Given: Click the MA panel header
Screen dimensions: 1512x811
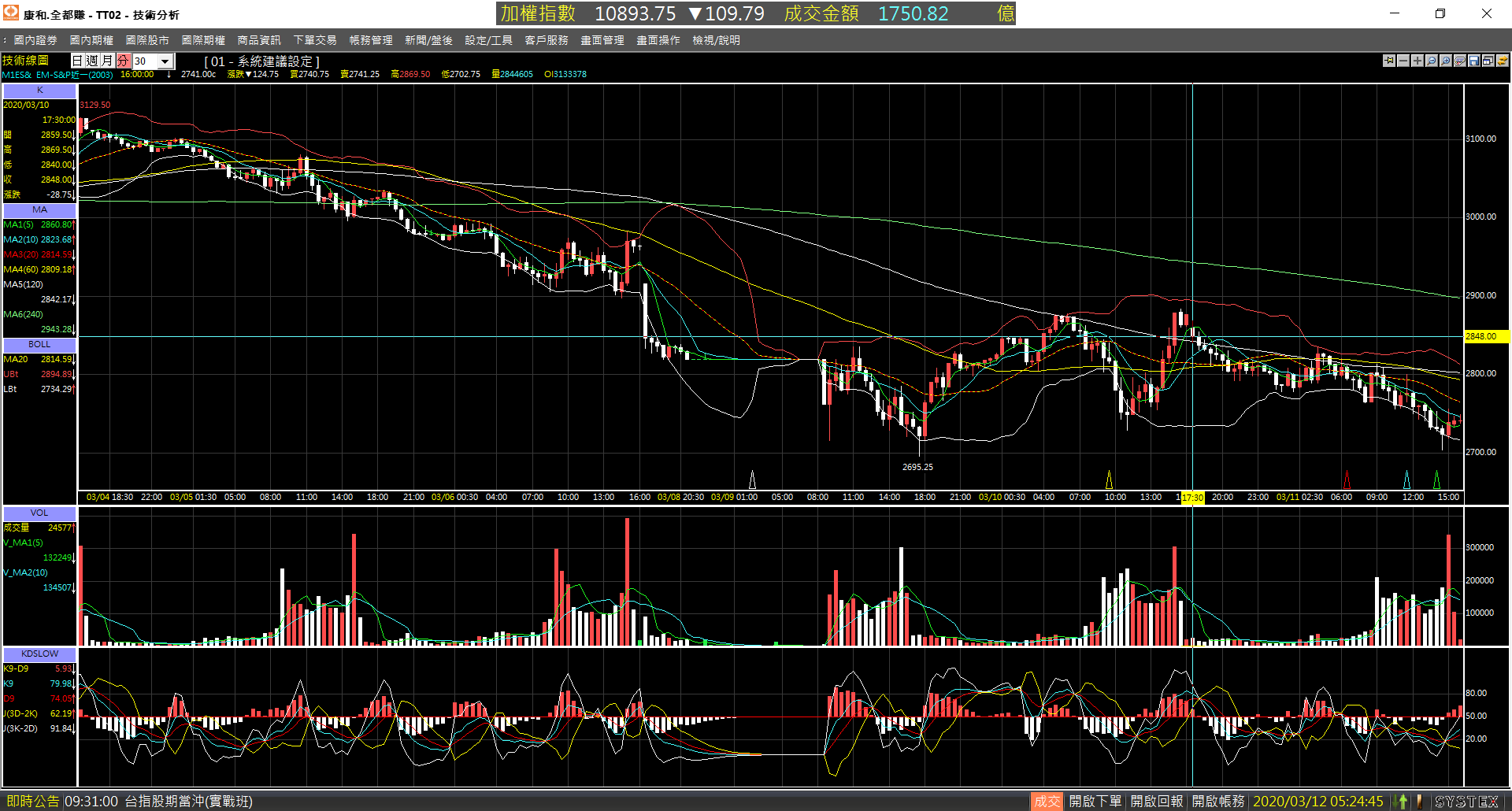Looking at the screenshot, I should tap(39, 210).
